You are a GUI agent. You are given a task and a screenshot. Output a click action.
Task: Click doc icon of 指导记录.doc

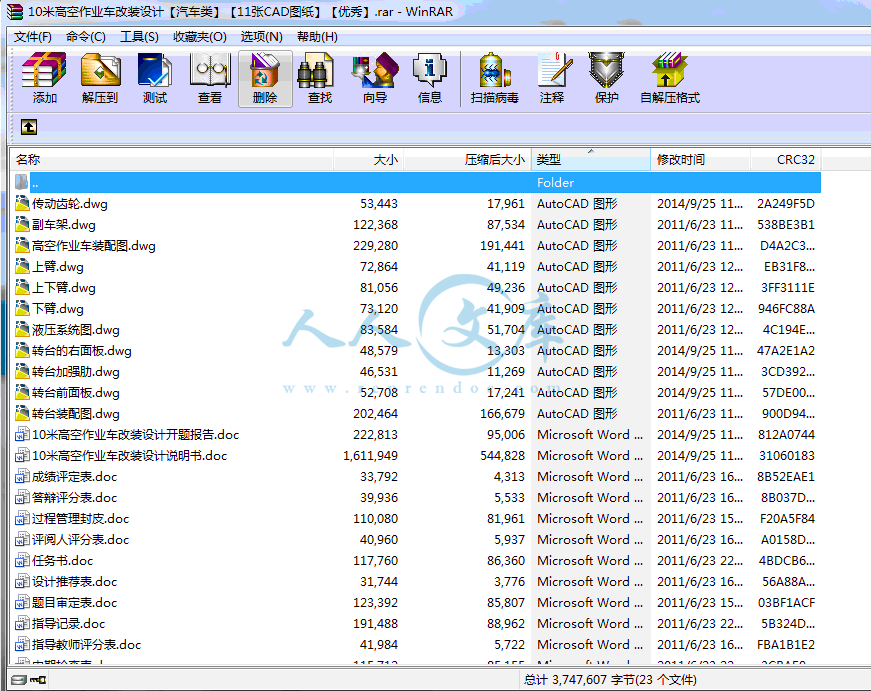(22, 623)
